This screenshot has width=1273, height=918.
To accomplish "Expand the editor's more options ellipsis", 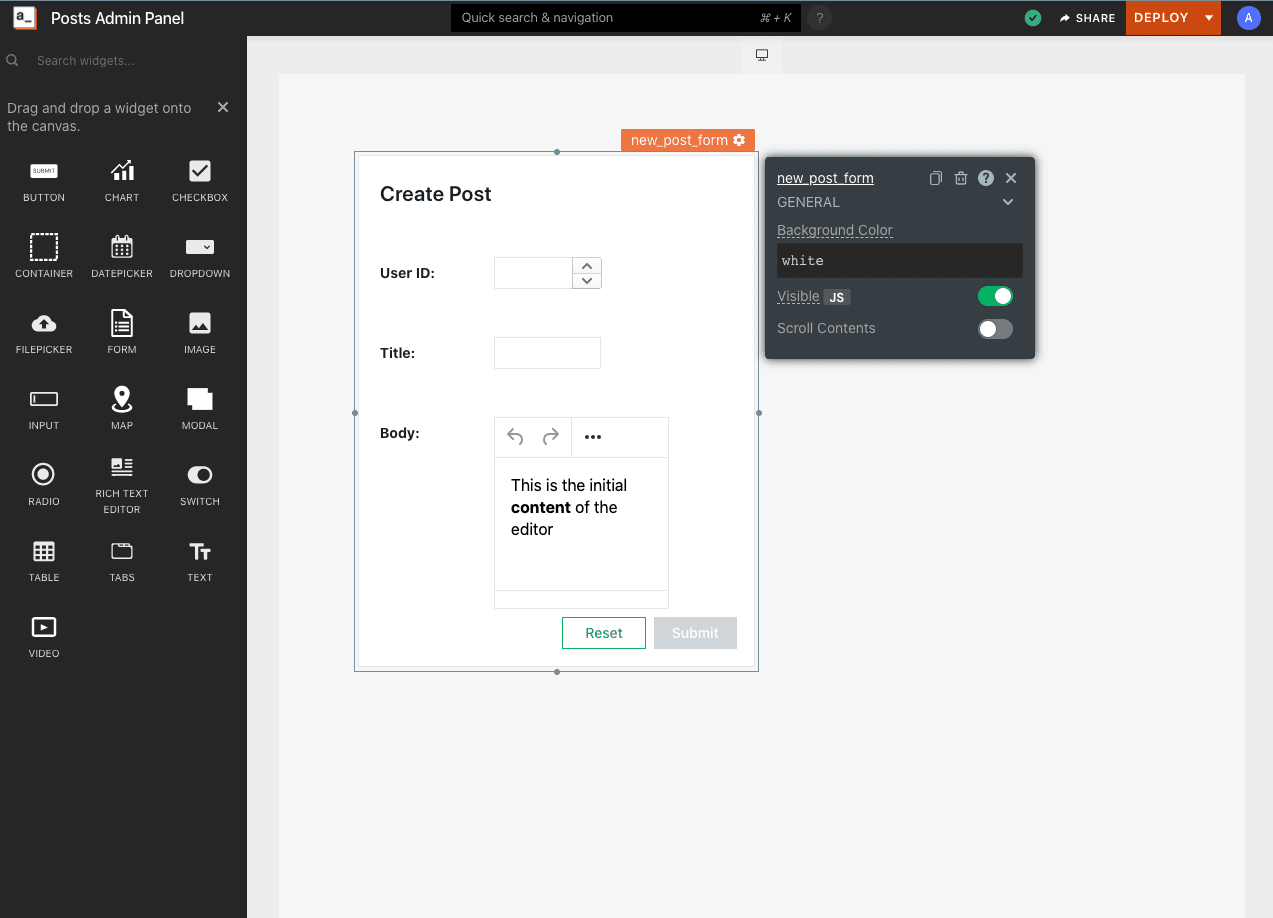I will (593, 437).
